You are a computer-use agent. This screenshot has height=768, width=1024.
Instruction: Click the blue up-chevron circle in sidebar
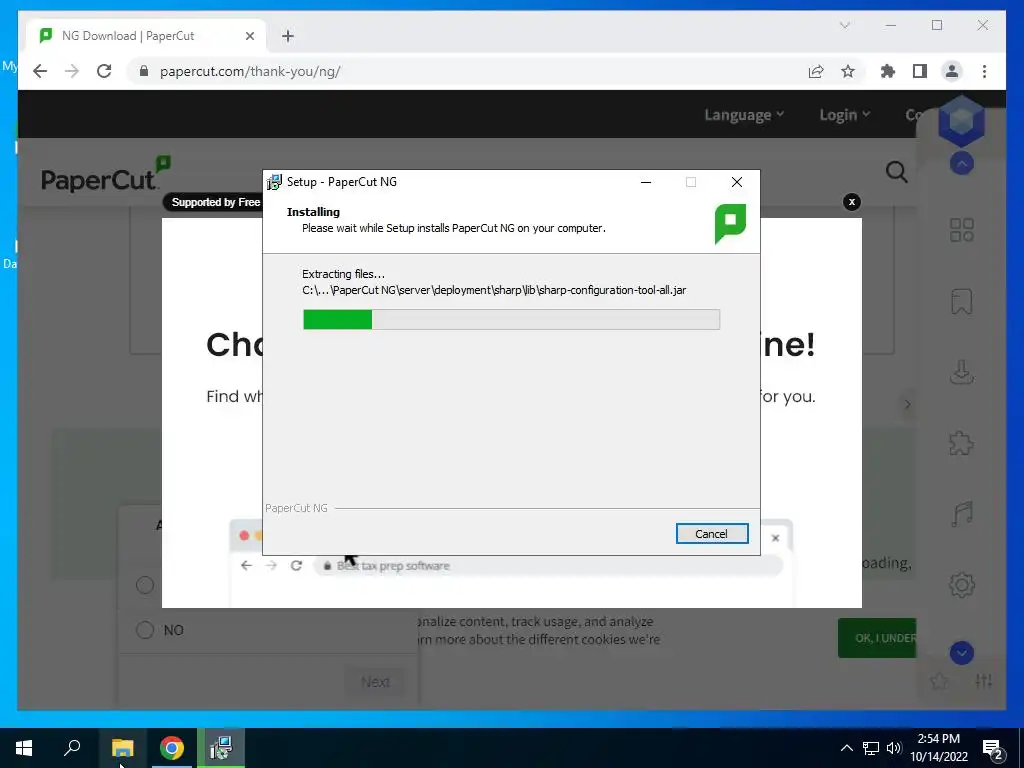tap(961, 163)
